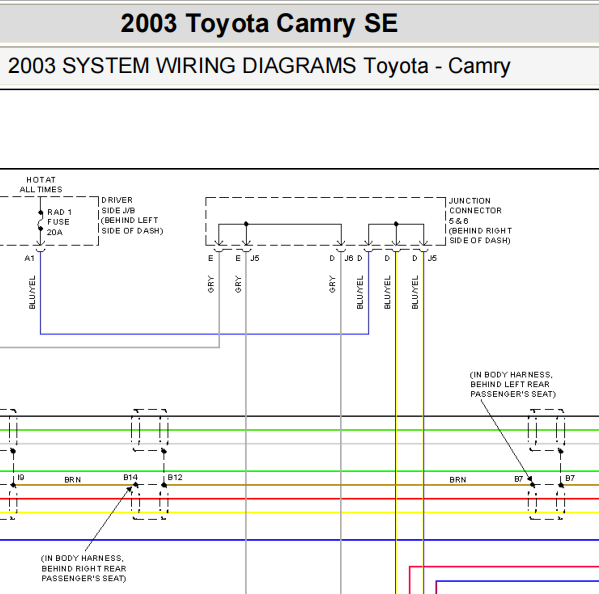The width and height of the screenshot is (599, 594).
Task: Click the "I9" splice label
Action: tap(21, 477)
